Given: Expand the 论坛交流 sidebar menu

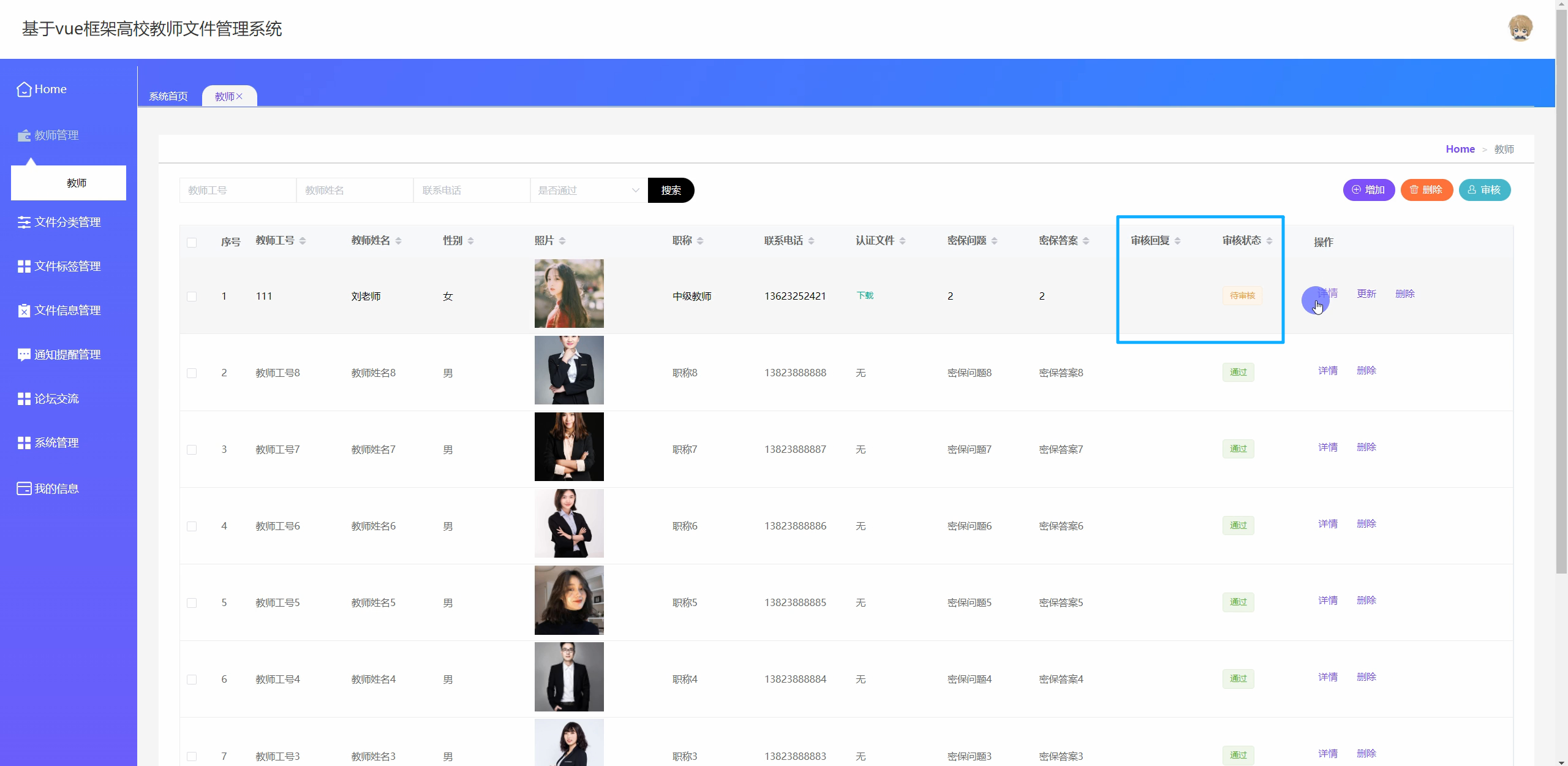Looking at the screenshot, I should pos(56,399).
